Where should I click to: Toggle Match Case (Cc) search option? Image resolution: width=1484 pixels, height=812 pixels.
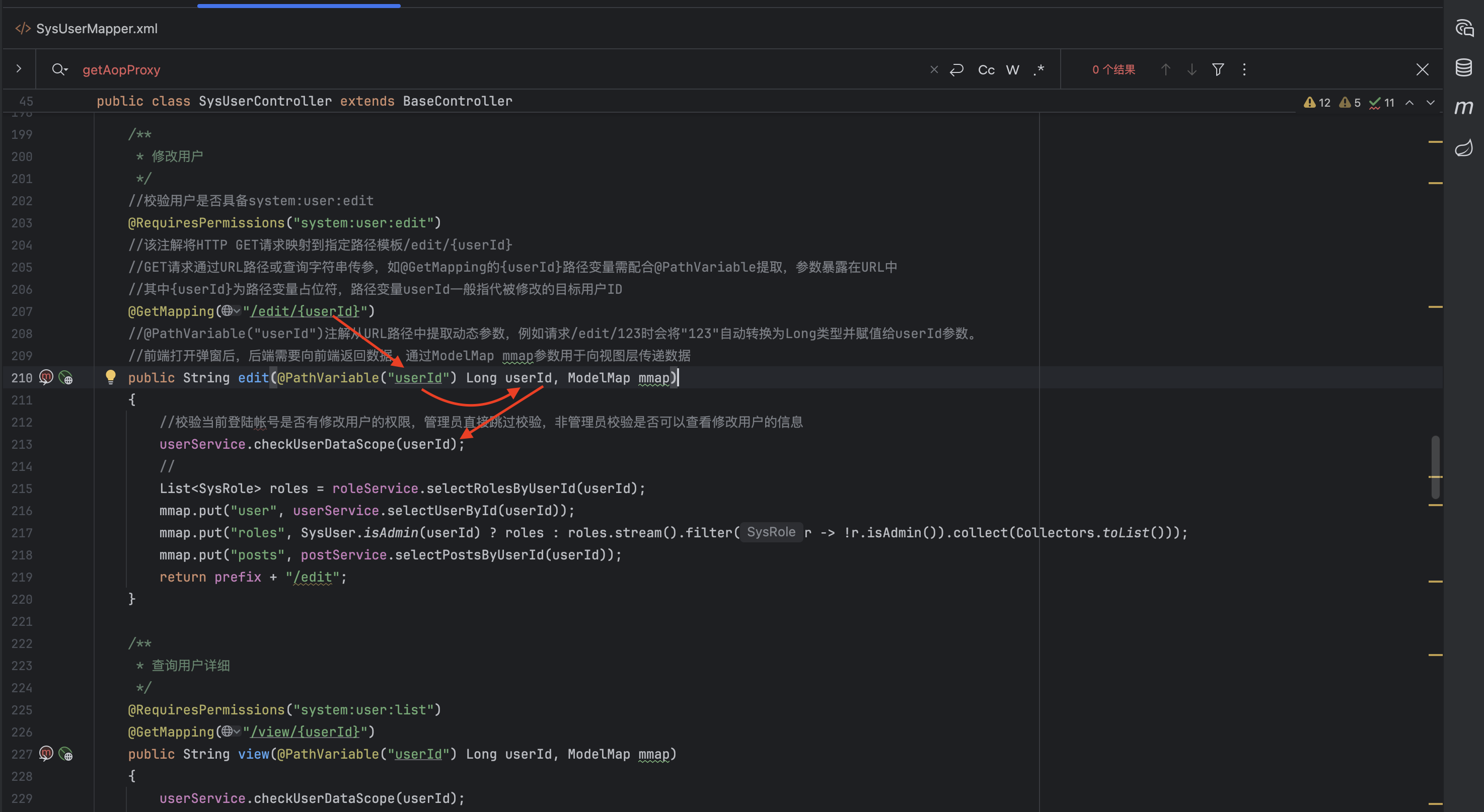pos(986,70)
